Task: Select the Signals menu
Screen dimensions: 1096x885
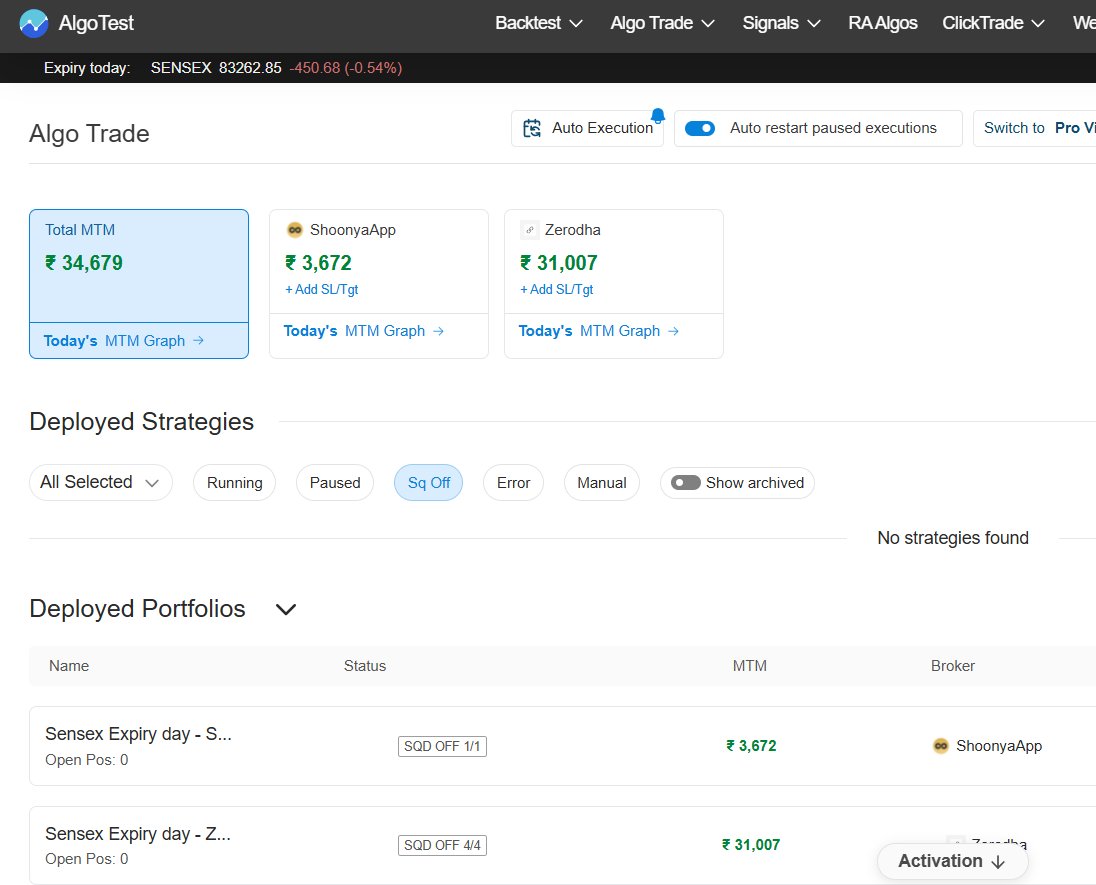Action: [x=780, y=22]
